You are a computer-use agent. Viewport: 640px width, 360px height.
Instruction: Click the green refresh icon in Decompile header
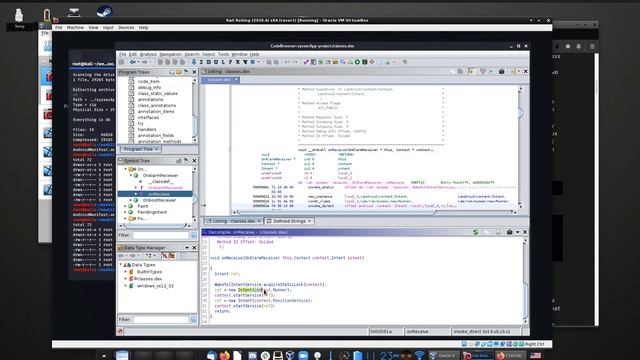(x=476, y=232)
